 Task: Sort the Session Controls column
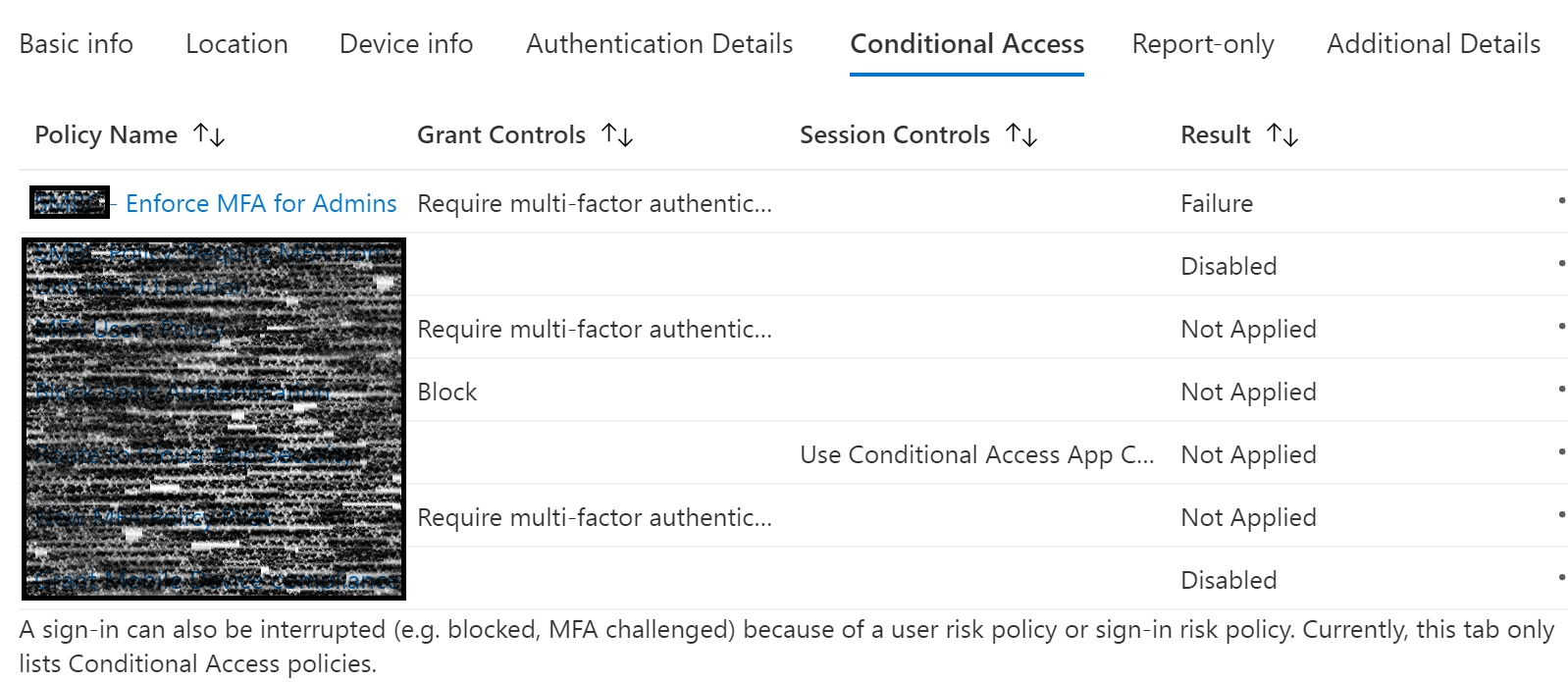click(x=1021, y=135)
